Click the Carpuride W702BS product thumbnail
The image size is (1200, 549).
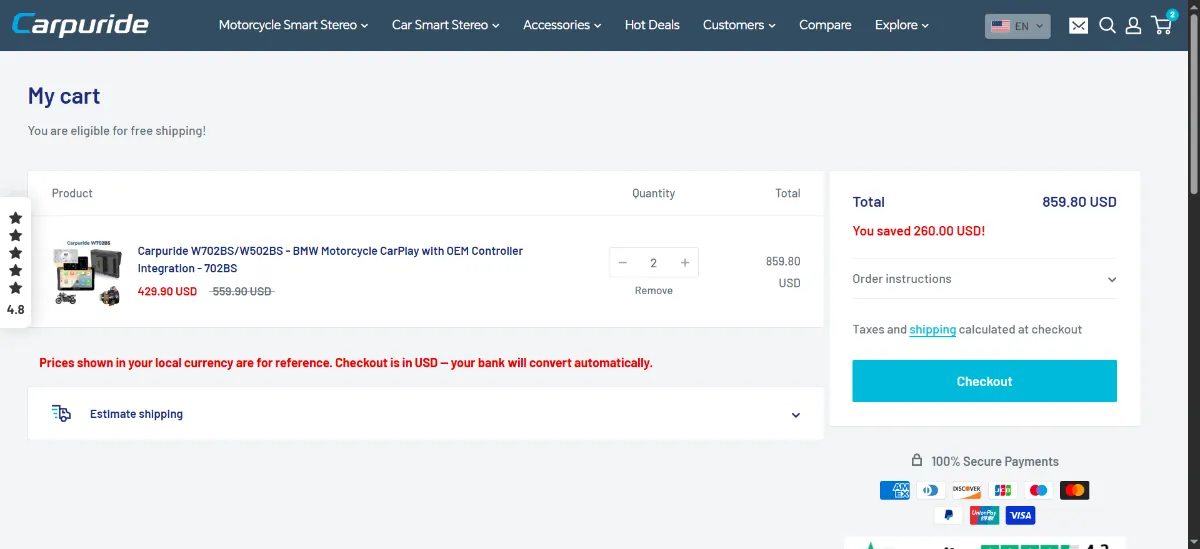pyautogui.click(x=88, y=272)
